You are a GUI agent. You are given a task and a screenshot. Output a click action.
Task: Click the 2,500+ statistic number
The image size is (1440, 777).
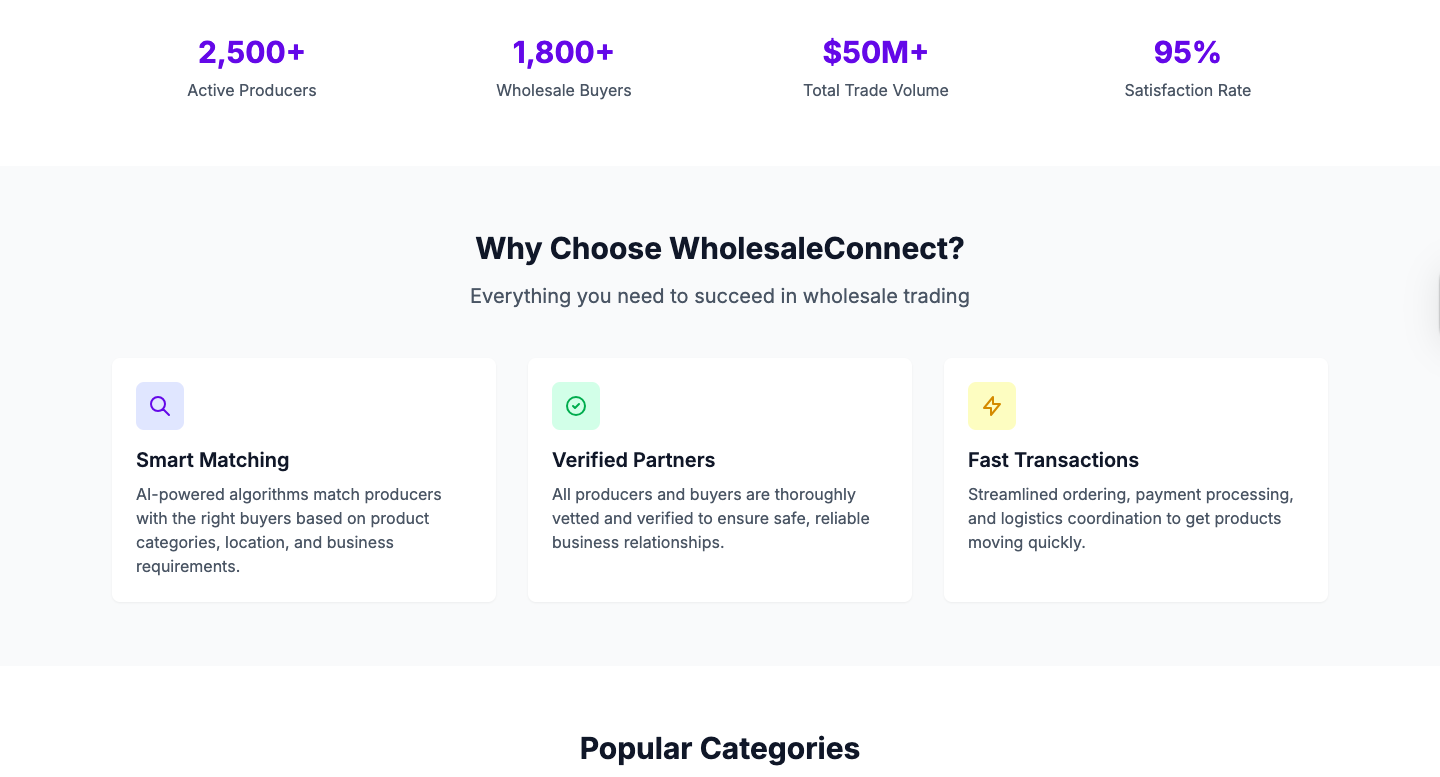pyautogui.click(x=252, y=52)
